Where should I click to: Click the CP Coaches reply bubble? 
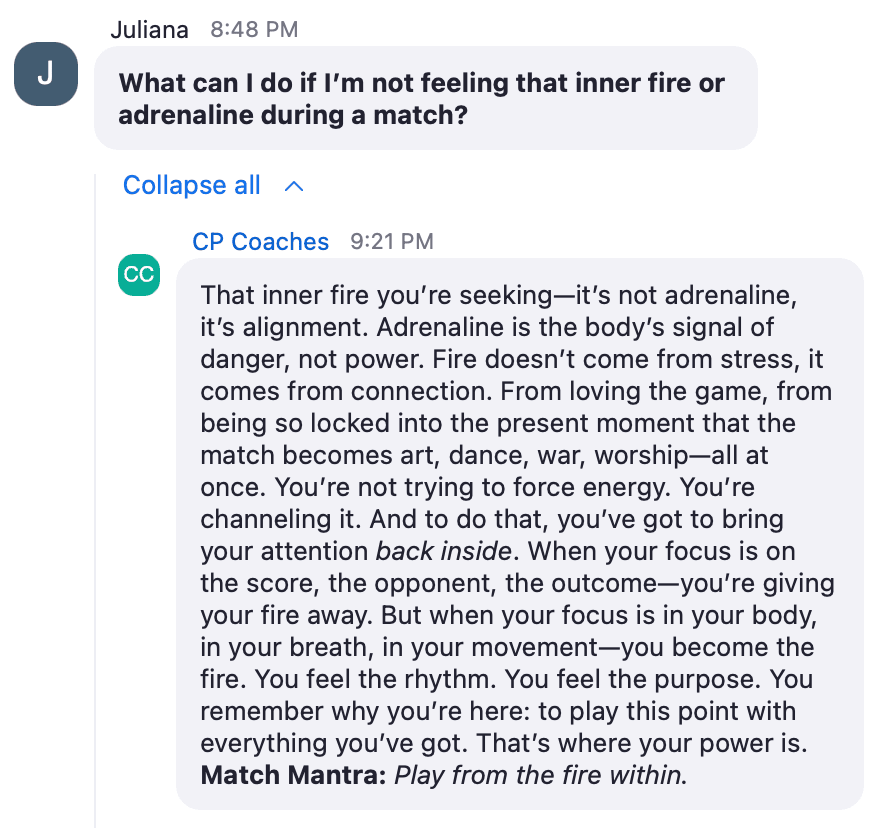(520, 534)
